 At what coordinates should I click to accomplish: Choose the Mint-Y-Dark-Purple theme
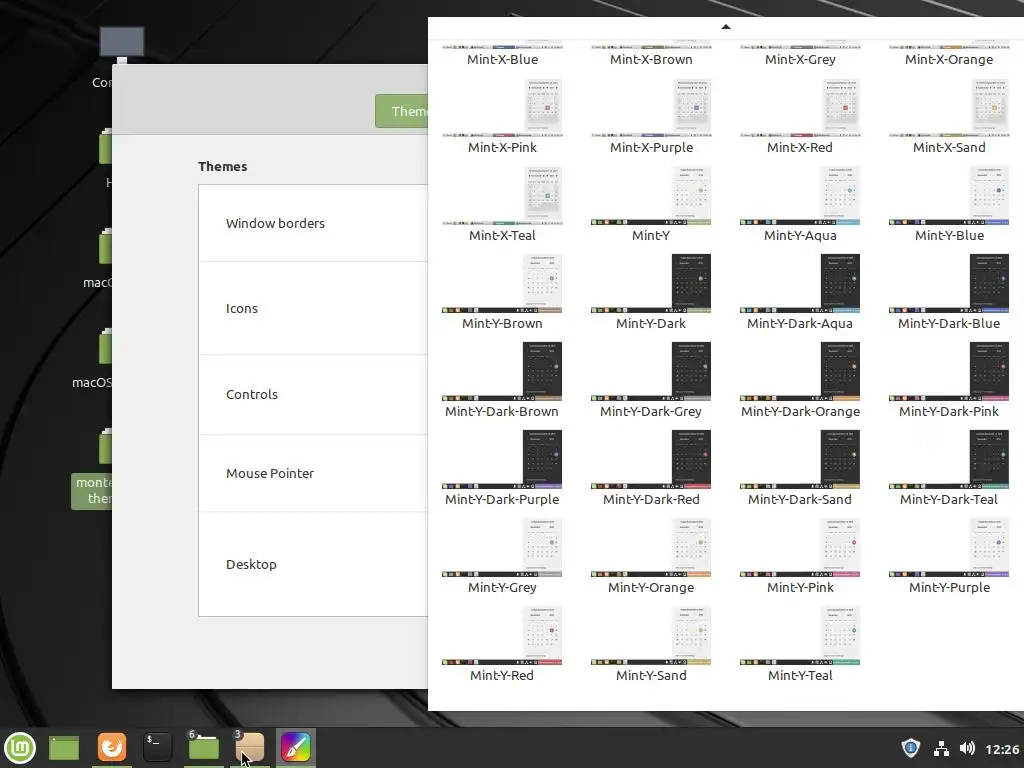pos(502,469)
